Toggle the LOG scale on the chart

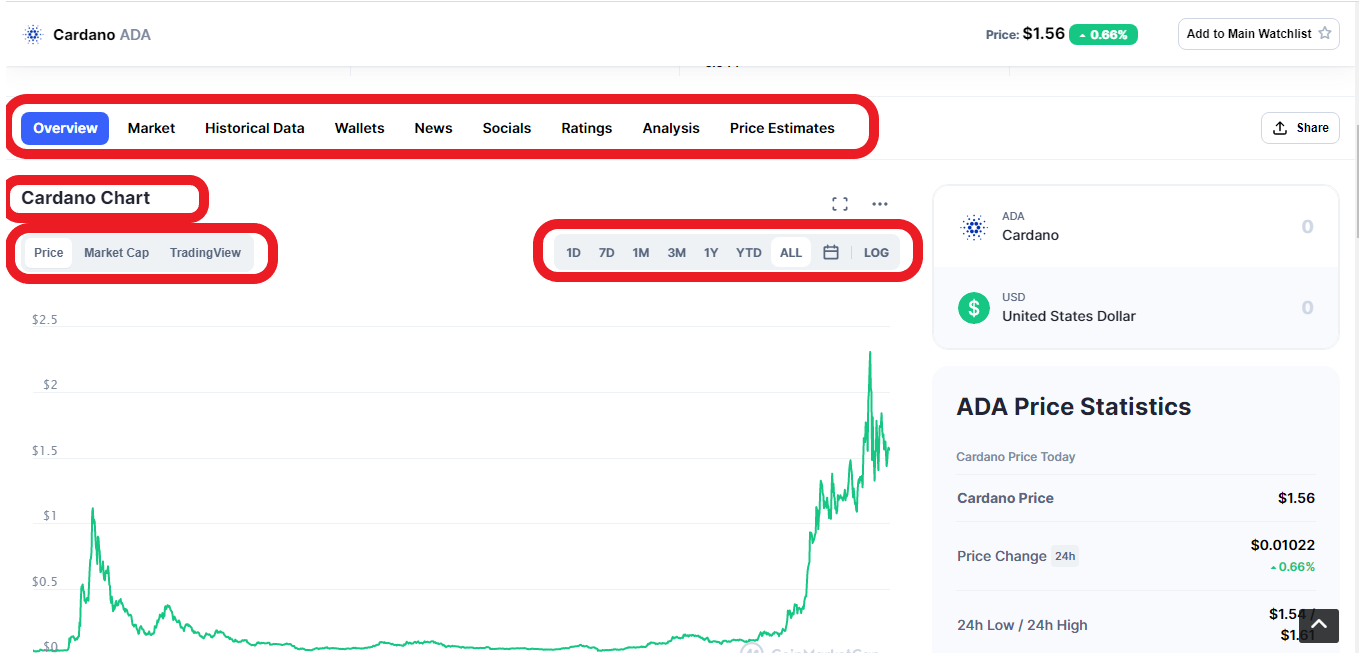tap(876, 253)
